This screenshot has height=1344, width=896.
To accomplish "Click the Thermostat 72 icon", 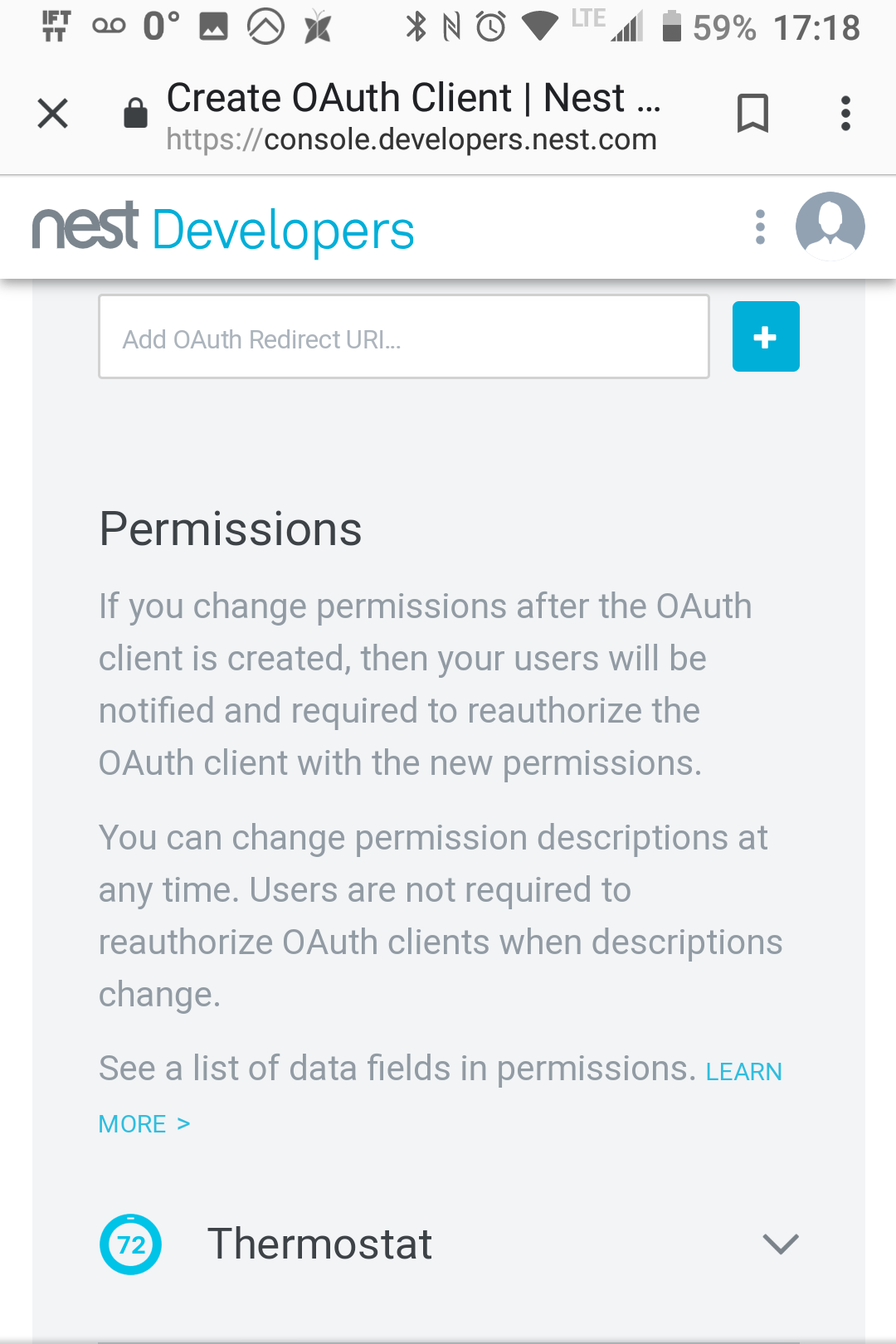I will [x=131, y=1244].
